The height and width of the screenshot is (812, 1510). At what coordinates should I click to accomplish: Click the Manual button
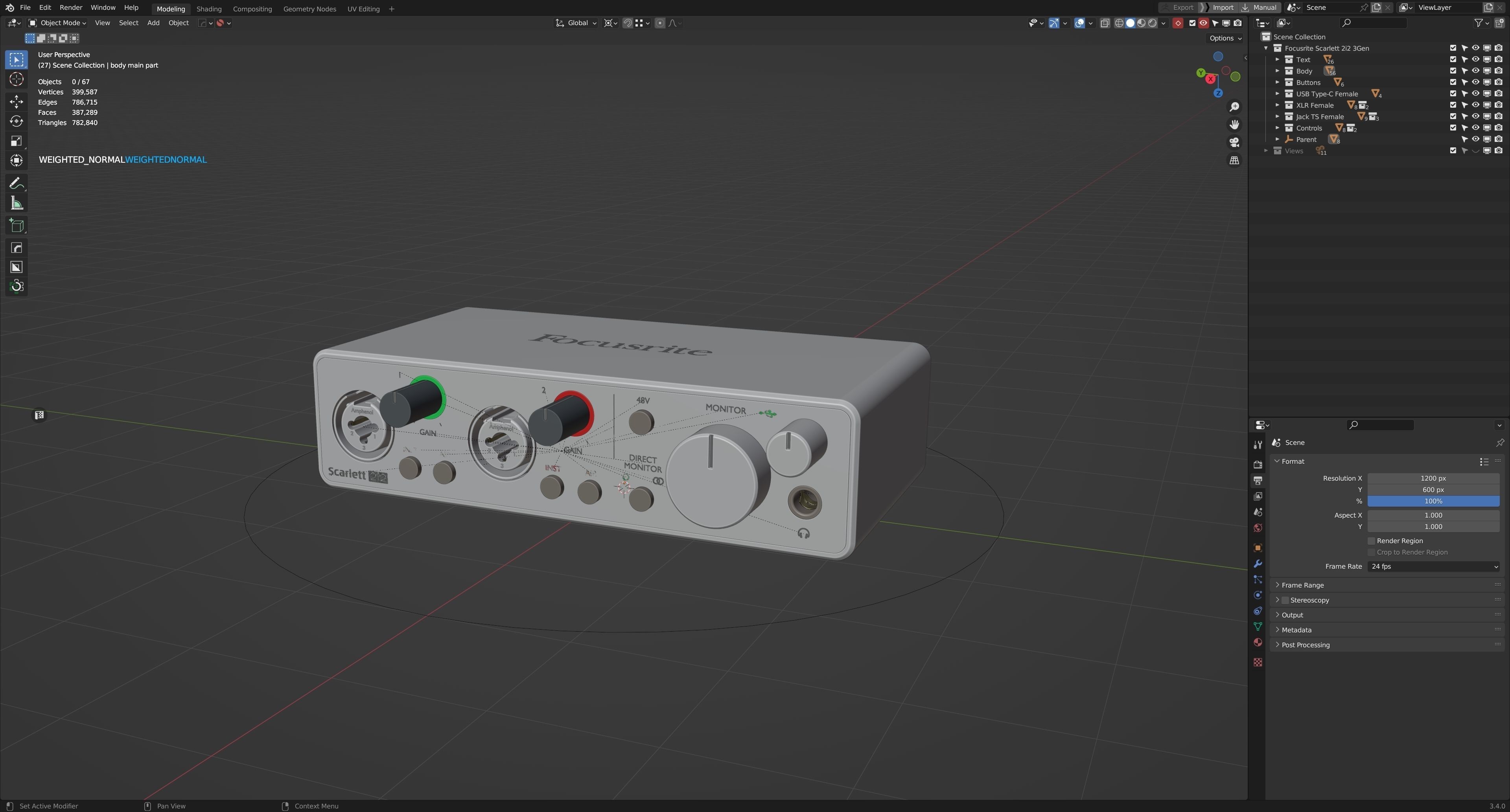[1259, 7]
